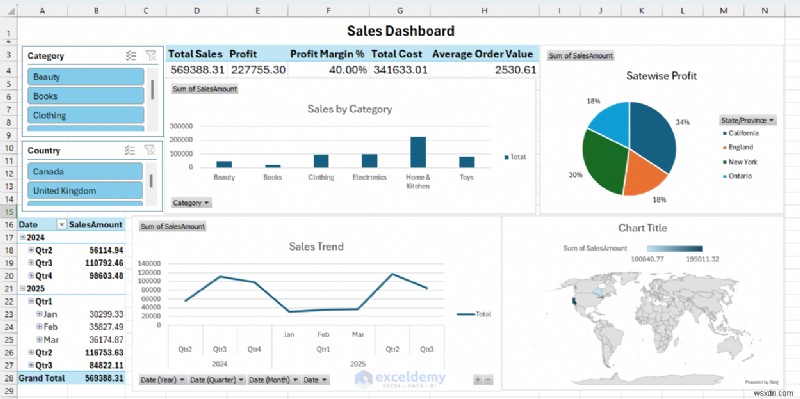Select Grand Total cell in pivot table
The width and height of the screenshot is (800, 399).
click(x=42, y=378)
